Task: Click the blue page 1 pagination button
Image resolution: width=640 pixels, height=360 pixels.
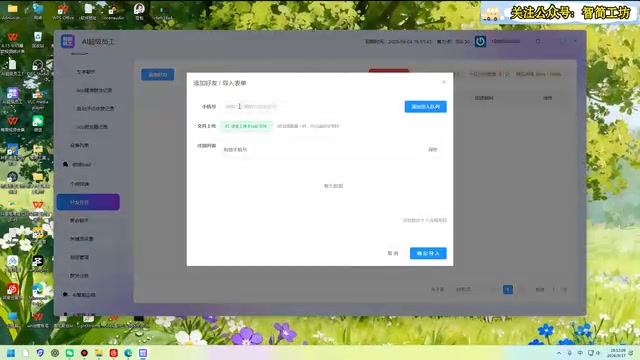Action: pyautogui.click(x=508, y=289)
